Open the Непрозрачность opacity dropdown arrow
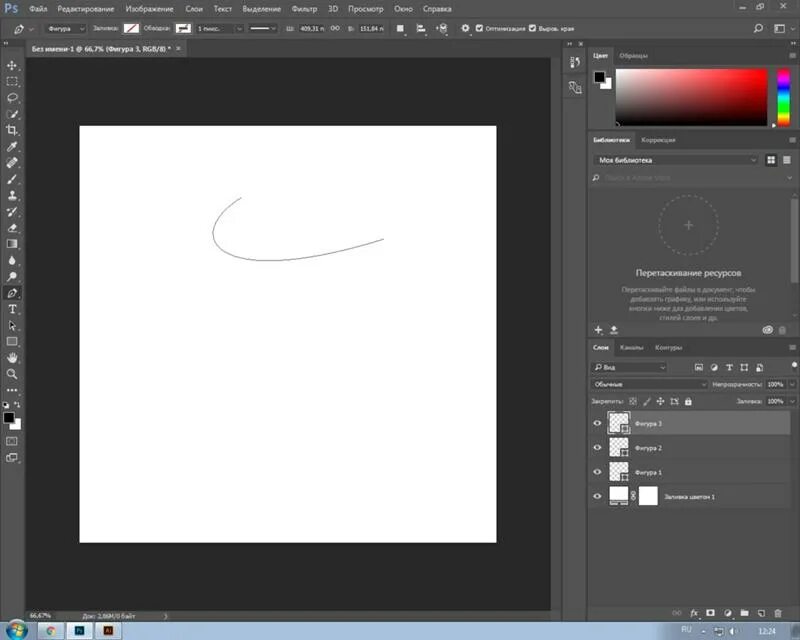Screen dimensions: 800x640 (x=792, y=384)
